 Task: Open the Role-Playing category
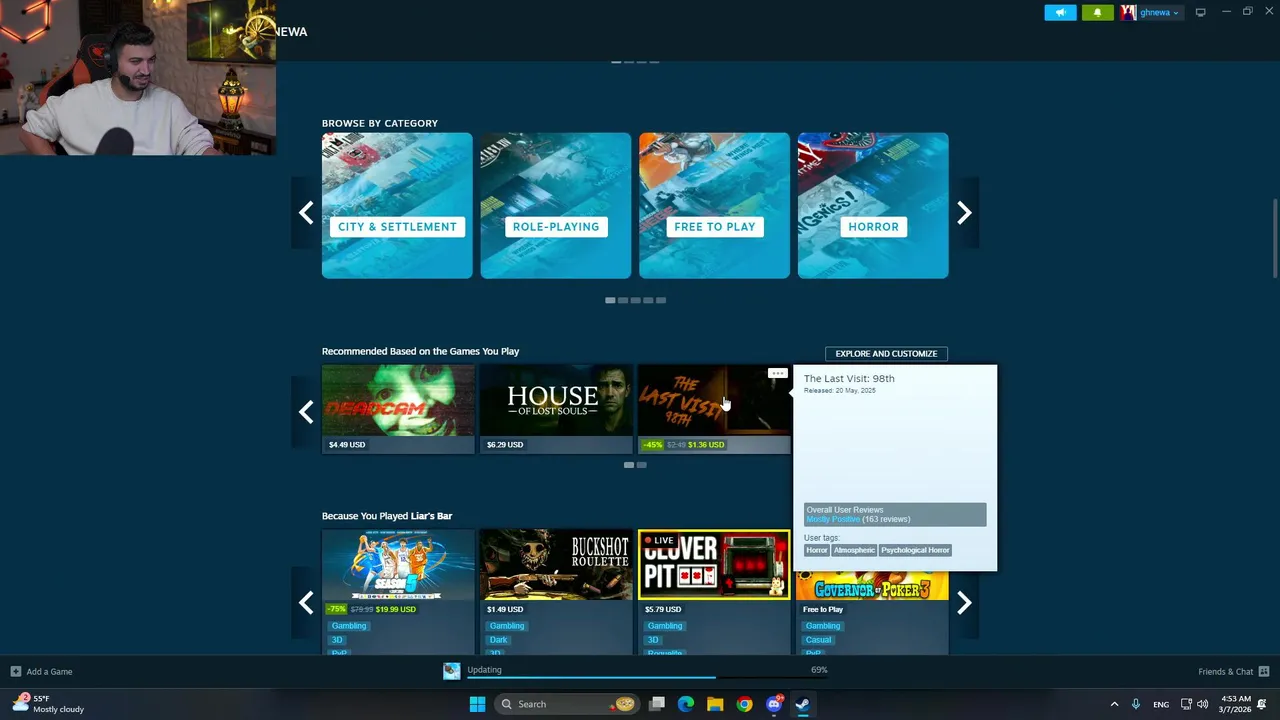tap(556, 205)
